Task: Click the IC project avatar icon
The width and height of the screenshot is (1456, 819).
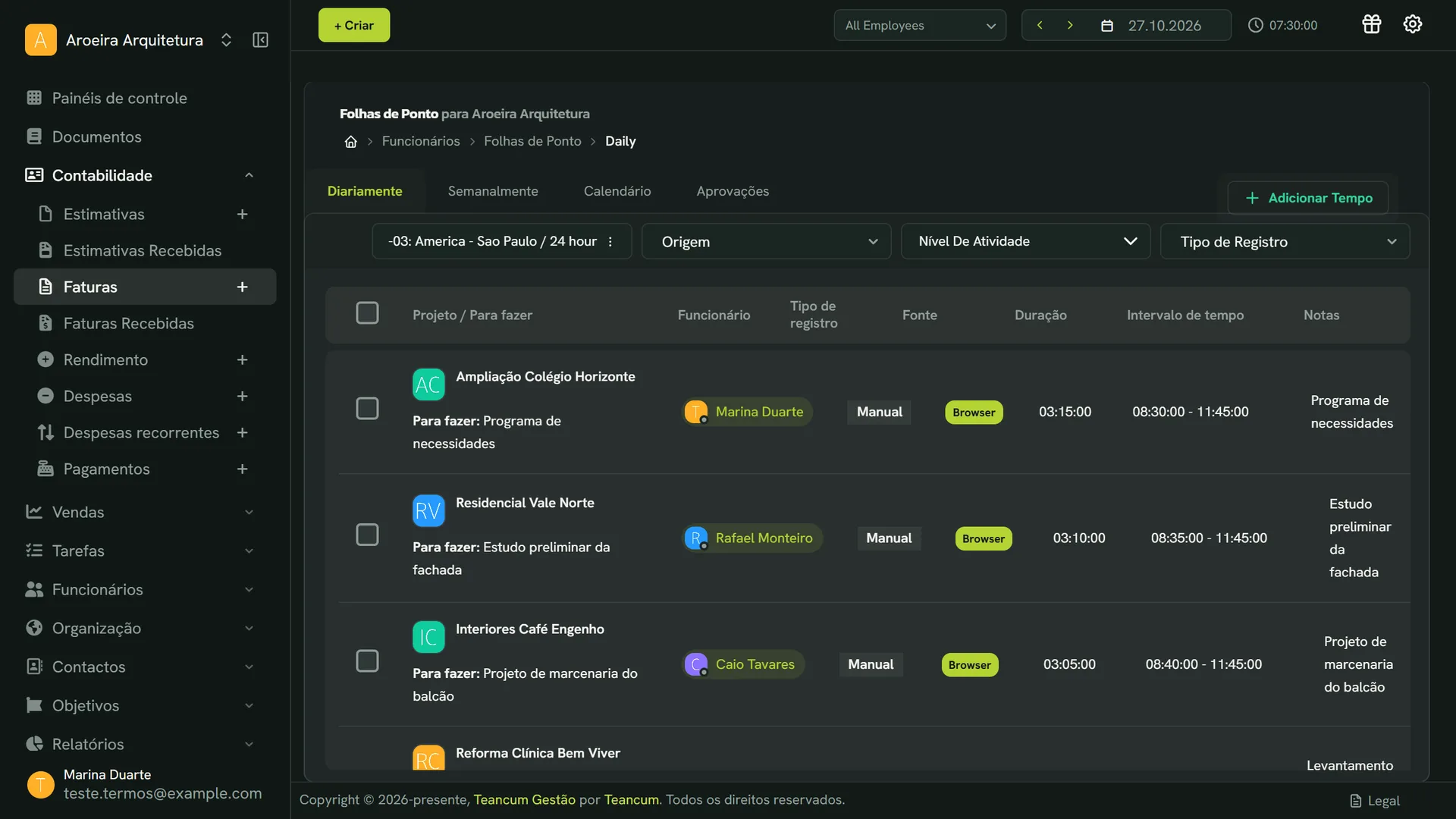Action: pyautogui.click(x=428, y=637)
